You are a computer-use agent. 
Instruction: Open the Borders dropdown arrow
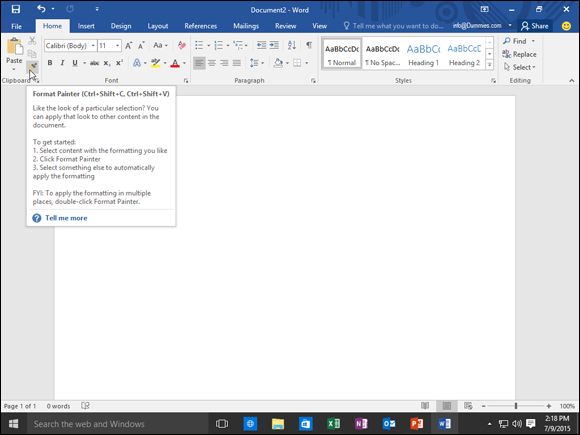[x=307, y=63]
